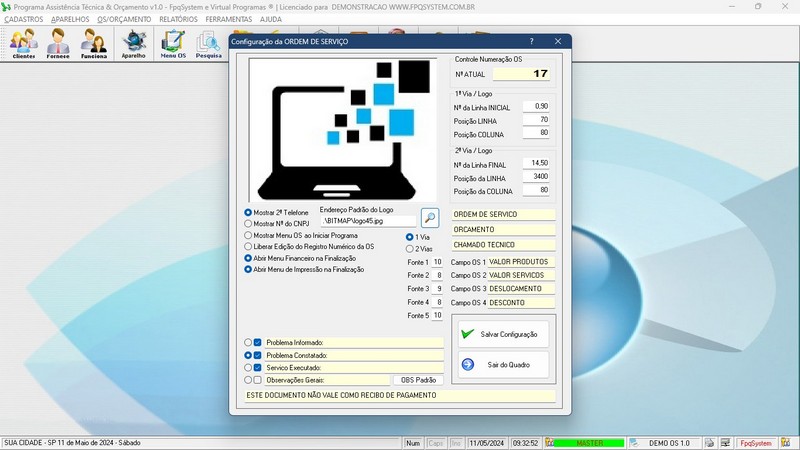This screenshot has height=450, width=800.
Task: Click the dialog help question mark
Action: [531, 41]
